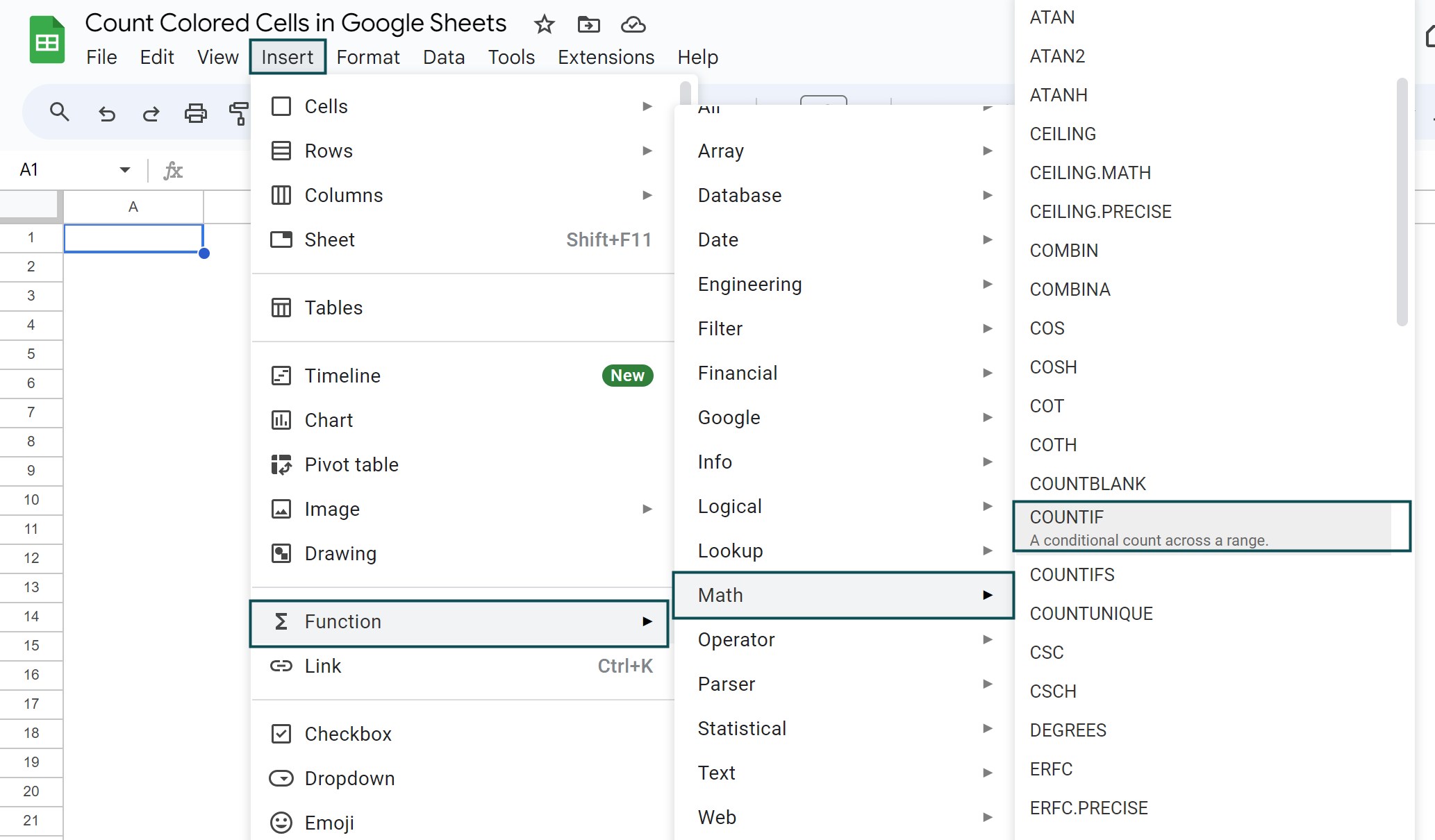Insert a Checkbox
Screen dimensions: 1435x840
pyautogui.click(x=462, y=734)
